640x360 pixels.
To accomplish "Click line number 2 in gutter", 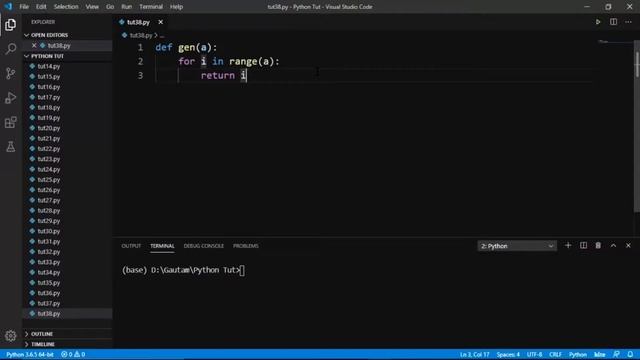I will (x=140, y=62).
